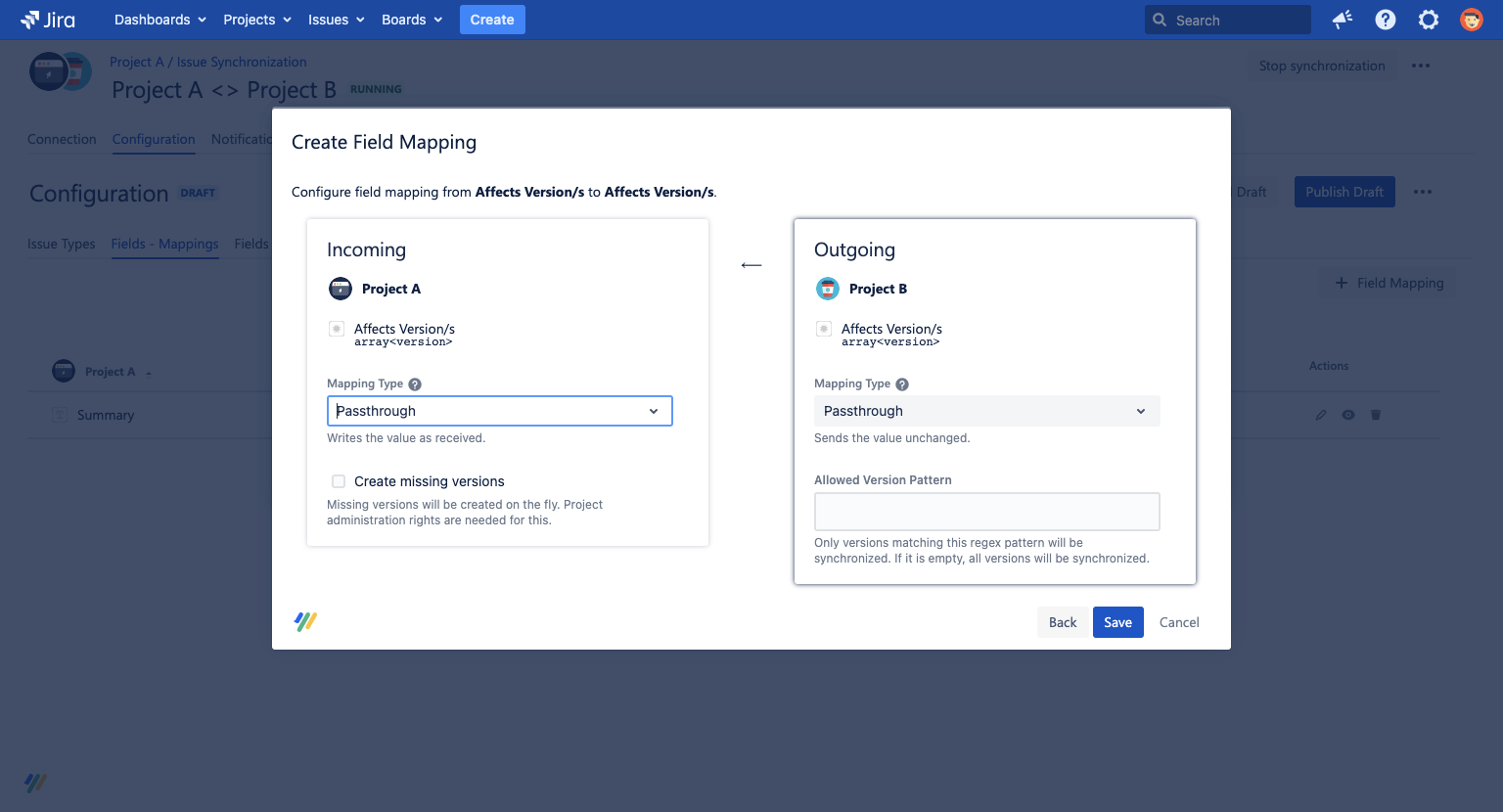Preview the Summary mapping via the eye icon
The image size is (1503, 812).
[x=1347, y=415]
